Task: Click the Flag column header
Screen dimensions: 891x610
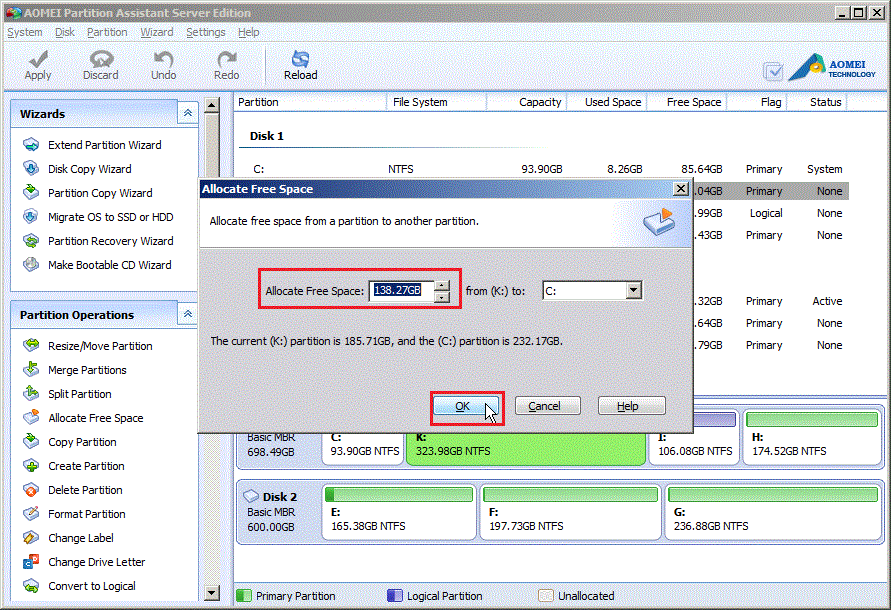Action: coord(756,102)
